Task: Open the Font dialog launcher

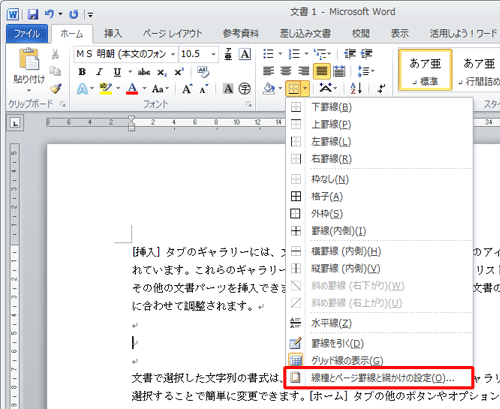Action: pos(249,105)
